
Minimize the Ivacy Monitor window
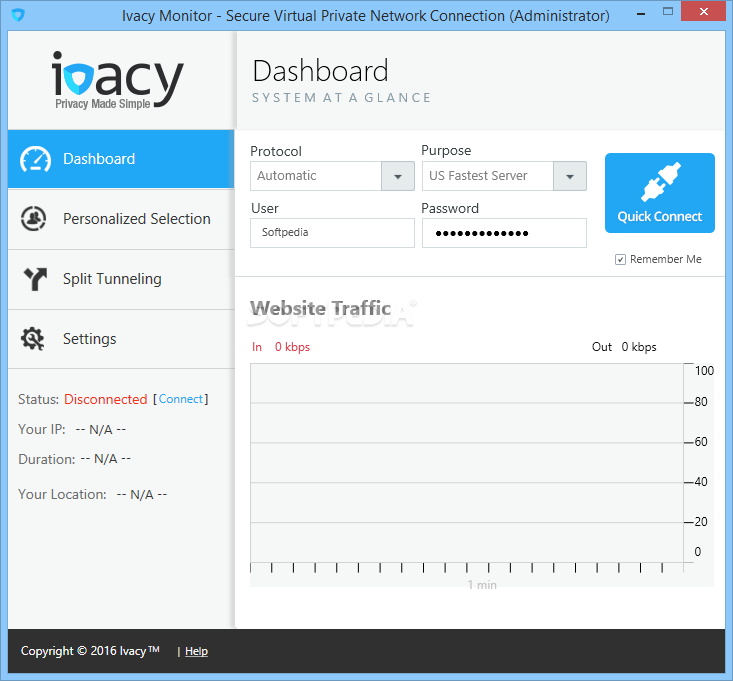point(641,14)
